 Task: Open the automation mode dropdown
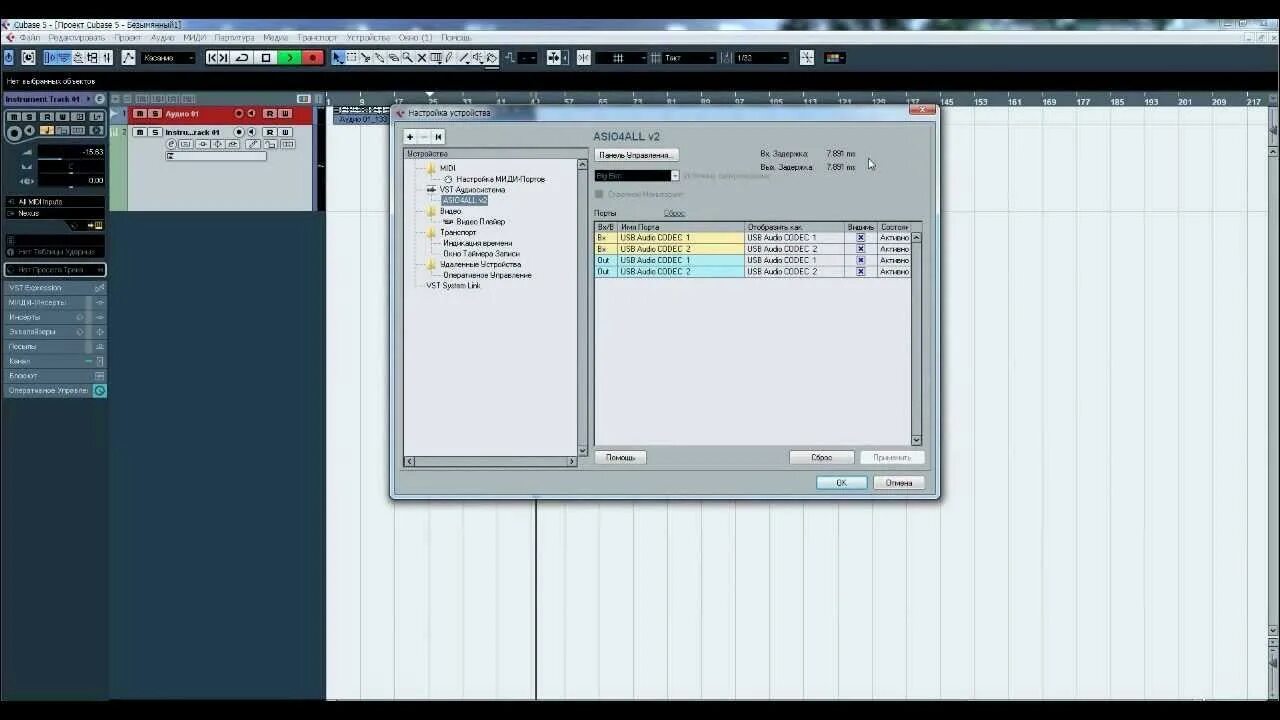tap(168, 58)
